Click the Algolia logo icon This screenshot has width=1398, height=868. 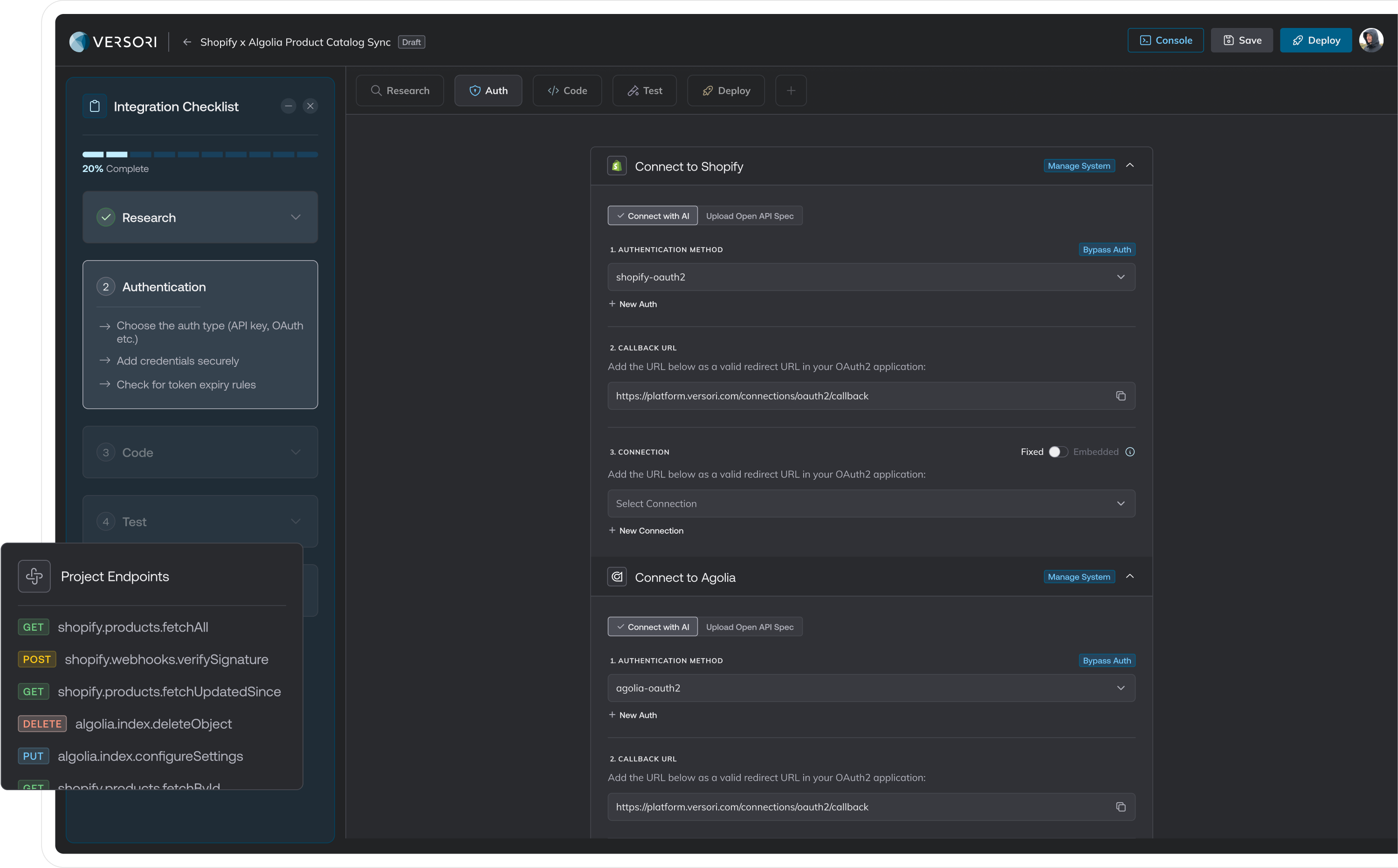click(617, 576)
